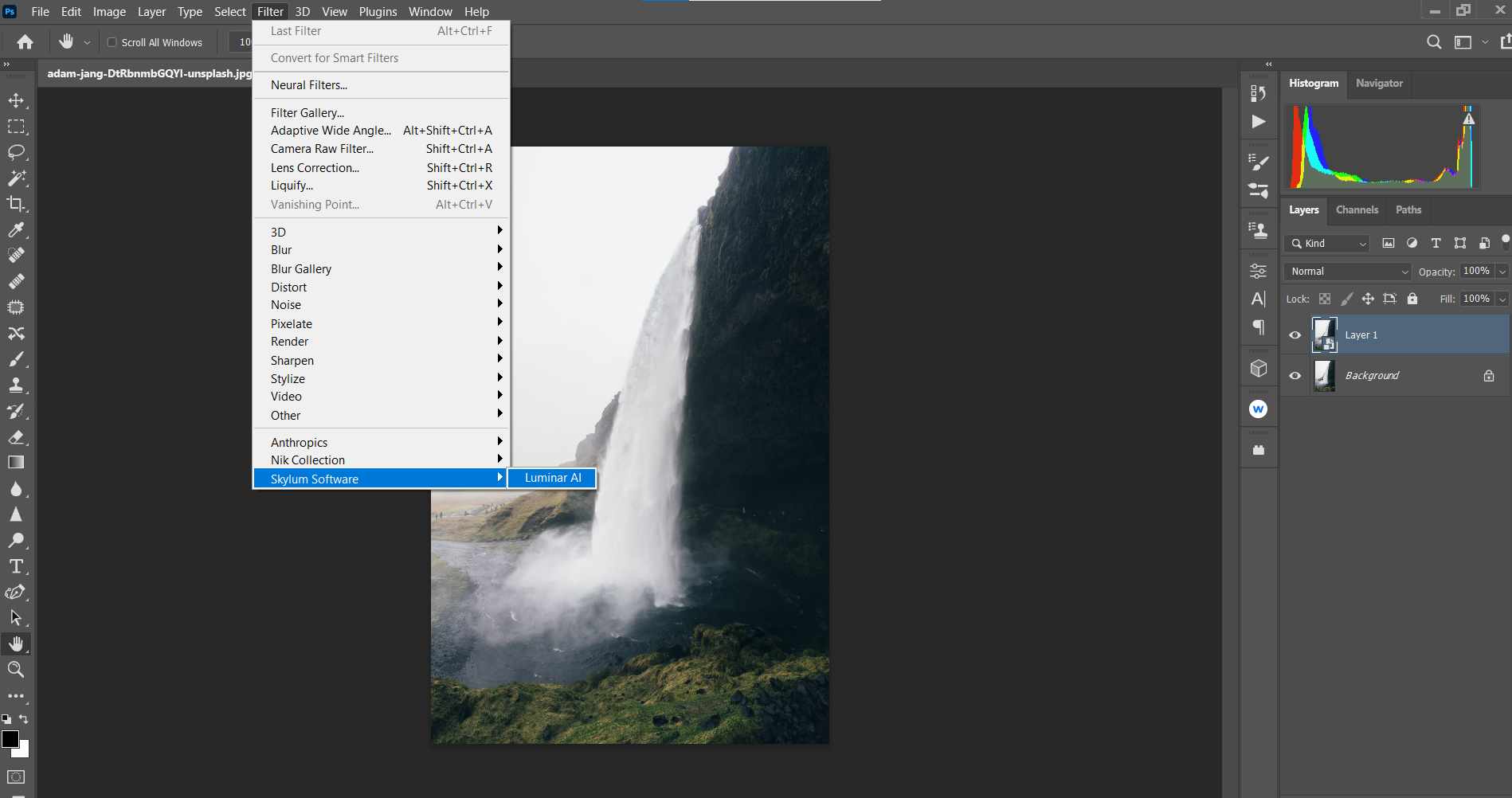Select the Healing Brush bandage tool
Image resolution: width=1512 pixels, height=798 pixels.
click(x=16, y=282)
